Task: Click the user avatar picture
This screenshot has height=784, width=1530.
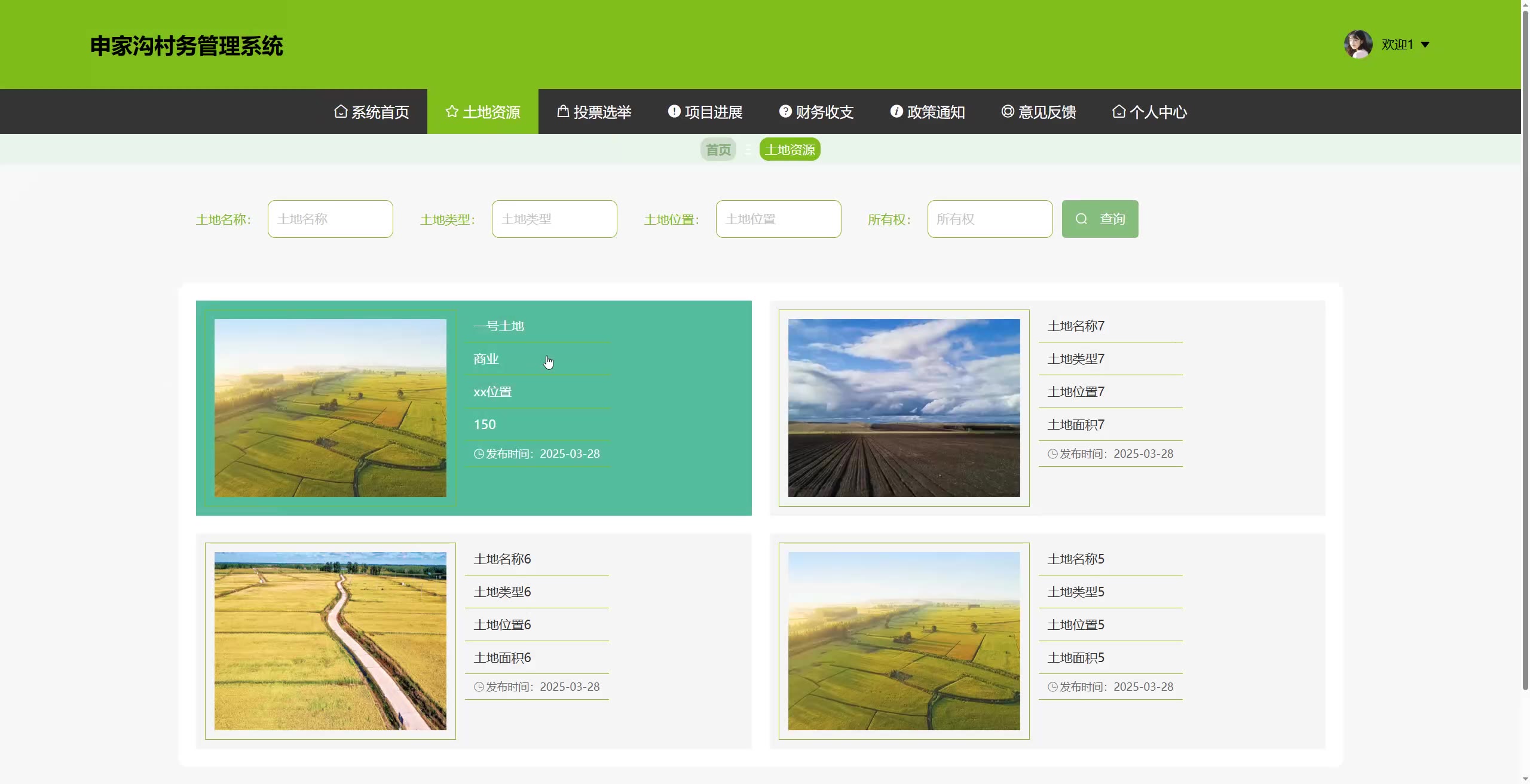Action: [x=1358, y=45]
